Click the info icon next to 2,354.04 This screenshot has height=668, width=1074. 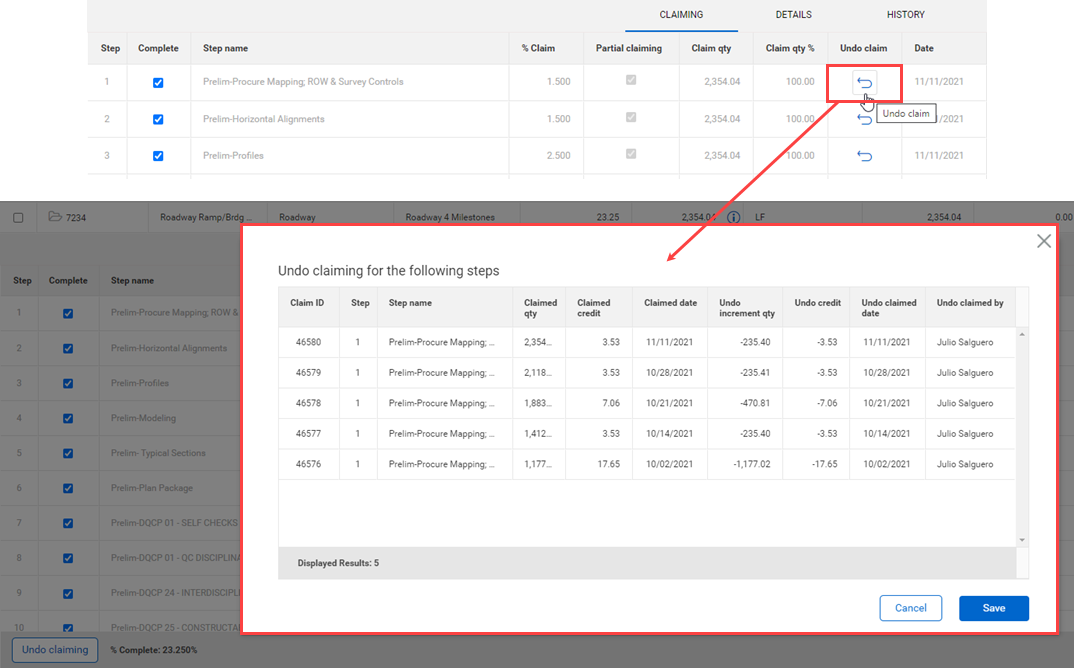pos(733,217)
